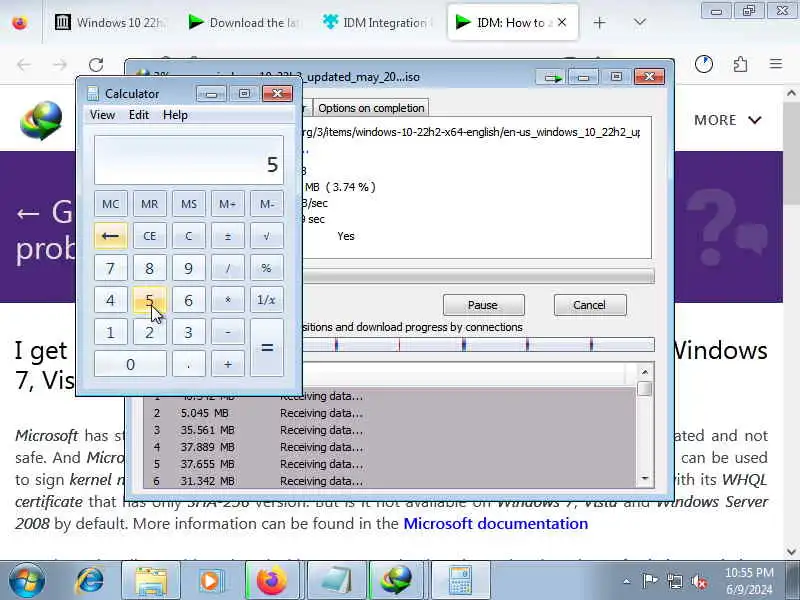Screen dimensions: 800x600
Task: Open Windows Explorer folder from the taskbar
Action: coord(151,580)
